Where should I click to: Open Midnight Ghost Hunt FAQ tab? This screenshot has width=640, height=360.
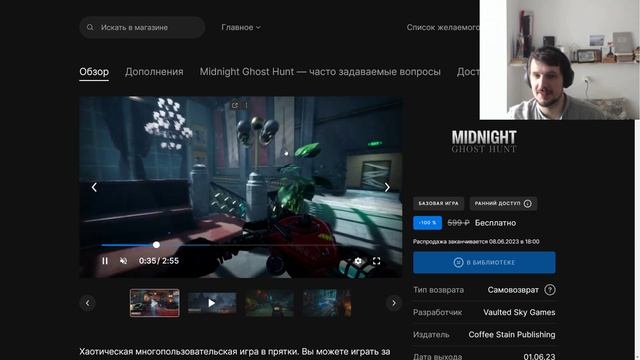320,72
